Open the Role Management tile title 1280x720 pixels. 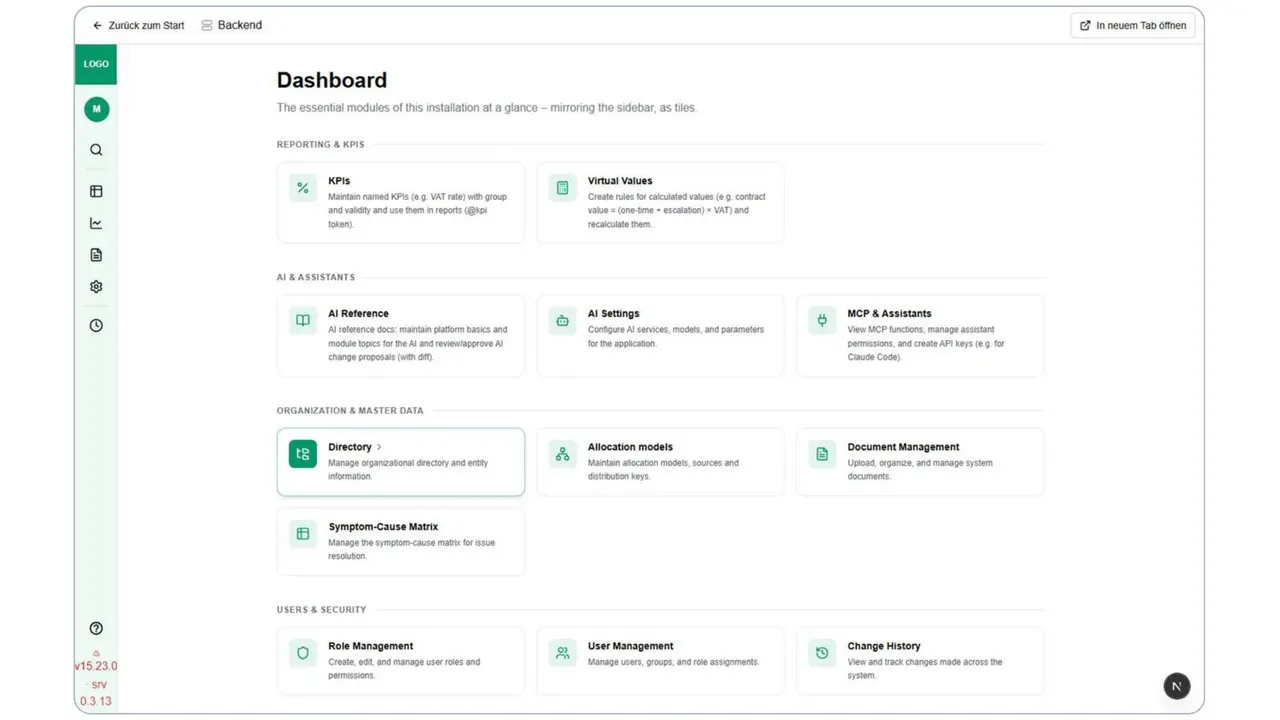point(370,646)
